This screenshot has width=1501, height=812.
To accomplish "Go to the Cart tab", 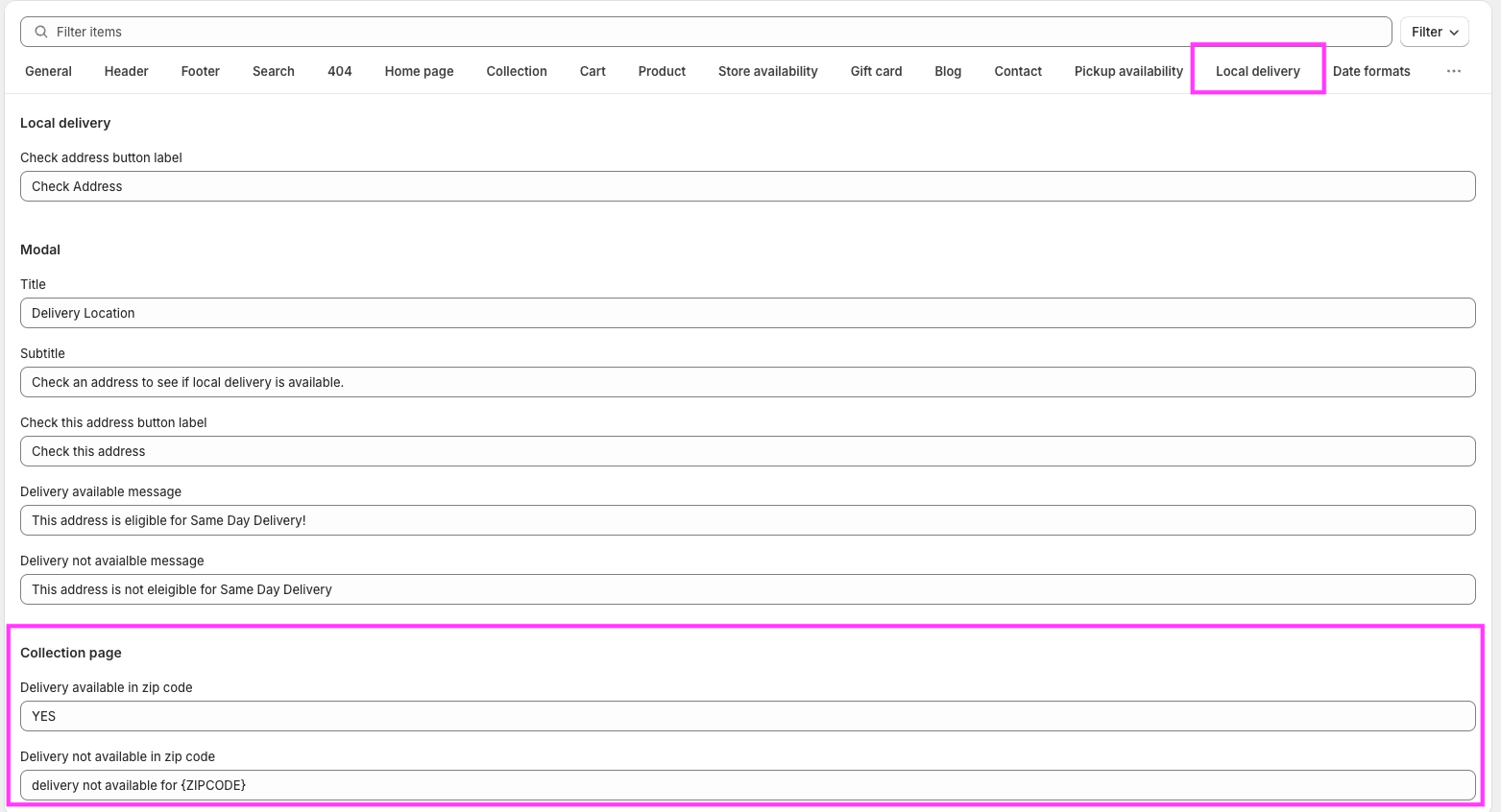I will 593,71.
